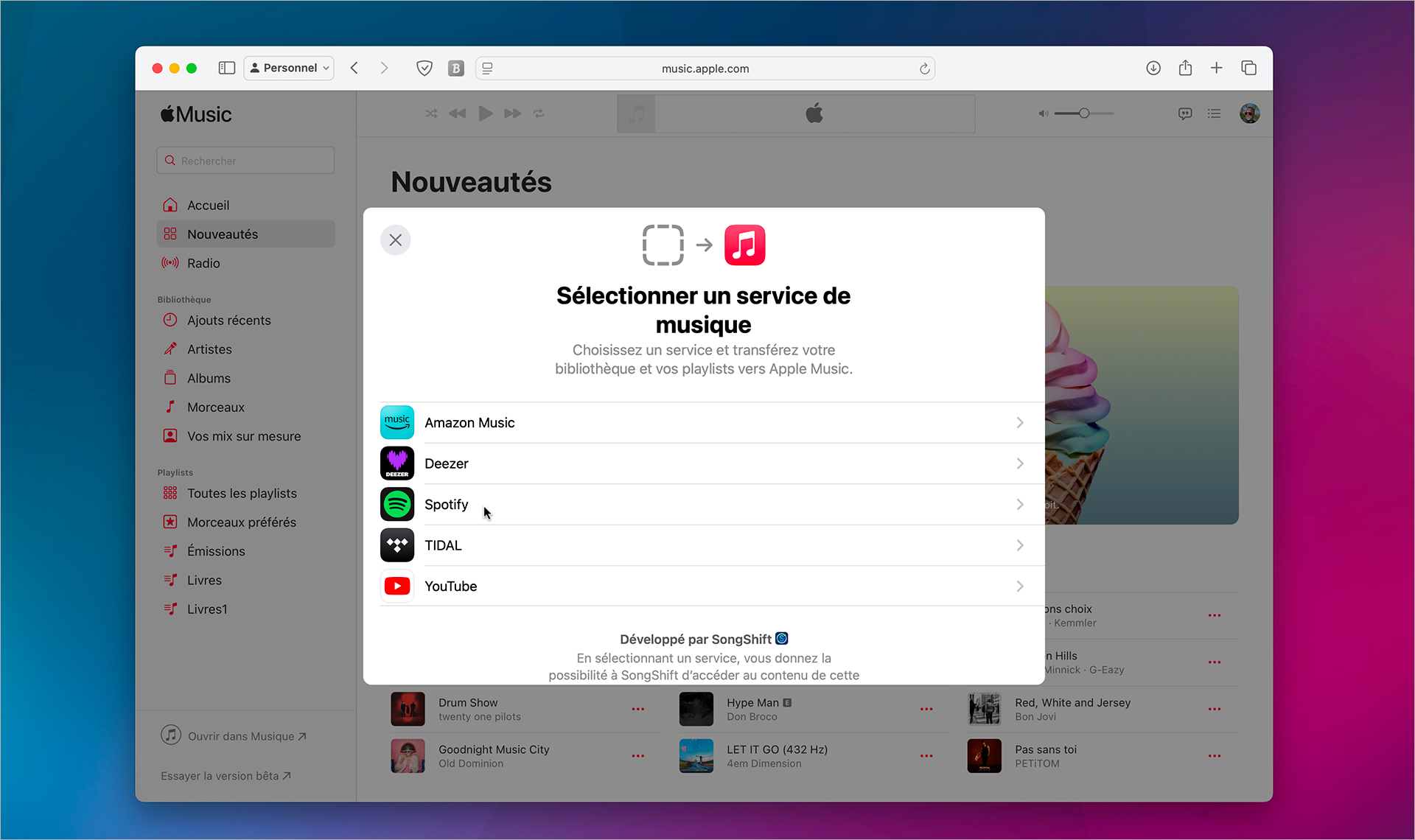1415x840 pixels.
Task: Pick the YouTube logo icon
Action: (397, 587)
